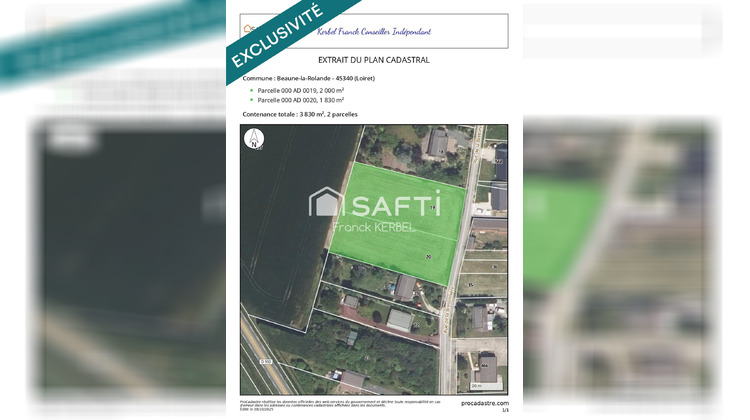Image resolution: width=750 pixels, height=420 pixels.
Task: Click the Contenance totale 3 830 m² line
Action: (301, 115)
